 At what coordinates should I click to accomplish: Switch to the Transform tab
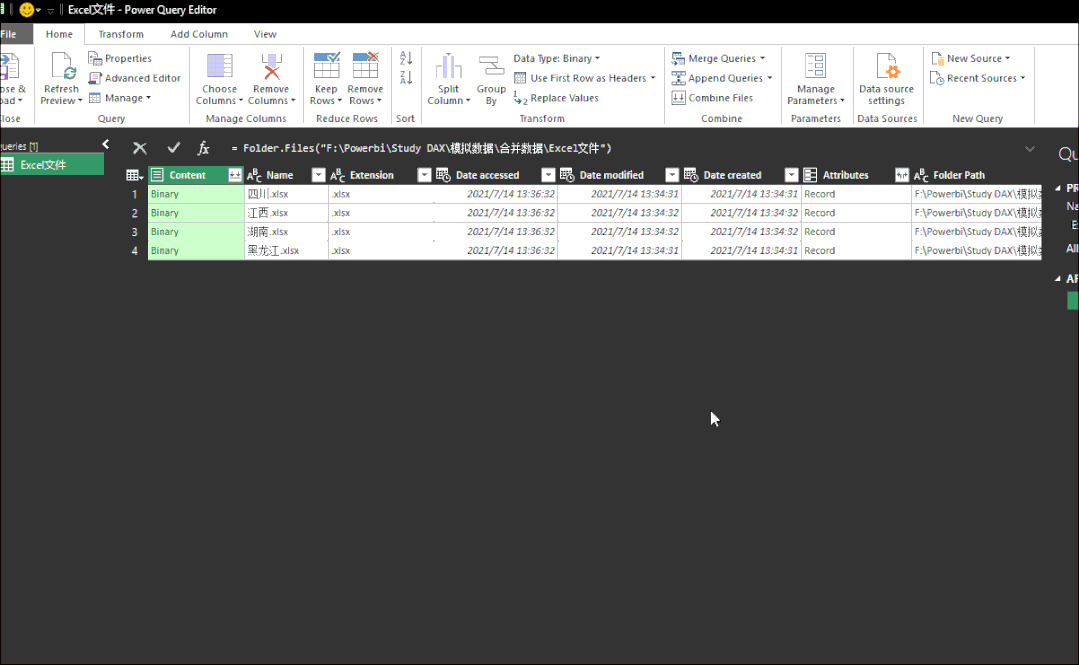121,34
